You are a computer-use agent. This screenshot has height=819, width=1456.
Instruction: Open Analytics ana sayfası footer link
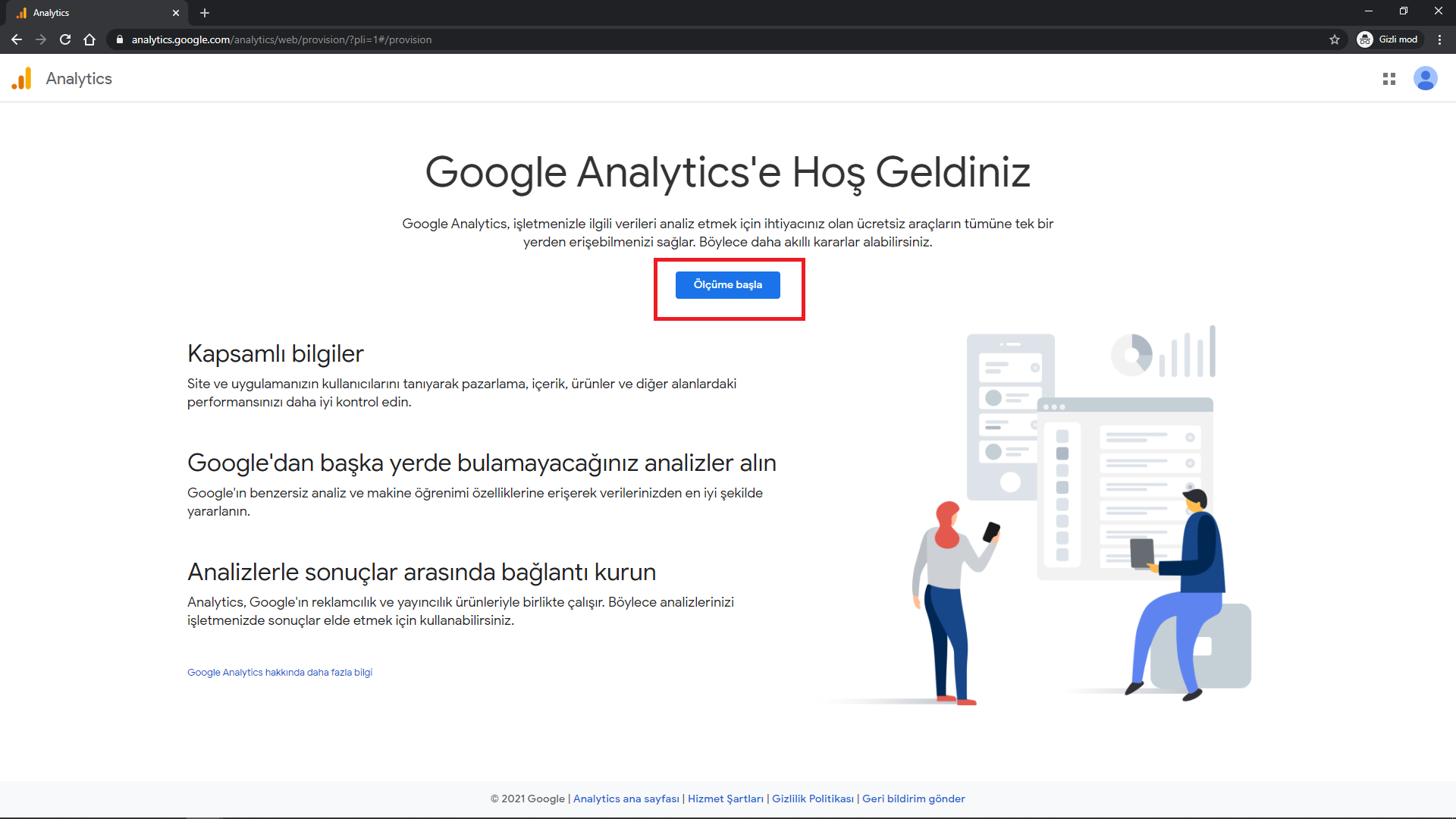(x=626, y=799)
